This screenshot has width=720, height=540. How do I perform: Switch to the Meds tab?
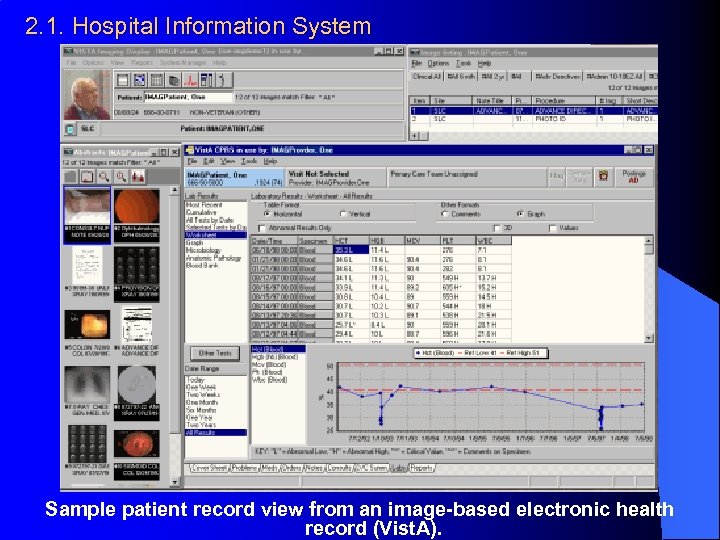tap(270, 468)
